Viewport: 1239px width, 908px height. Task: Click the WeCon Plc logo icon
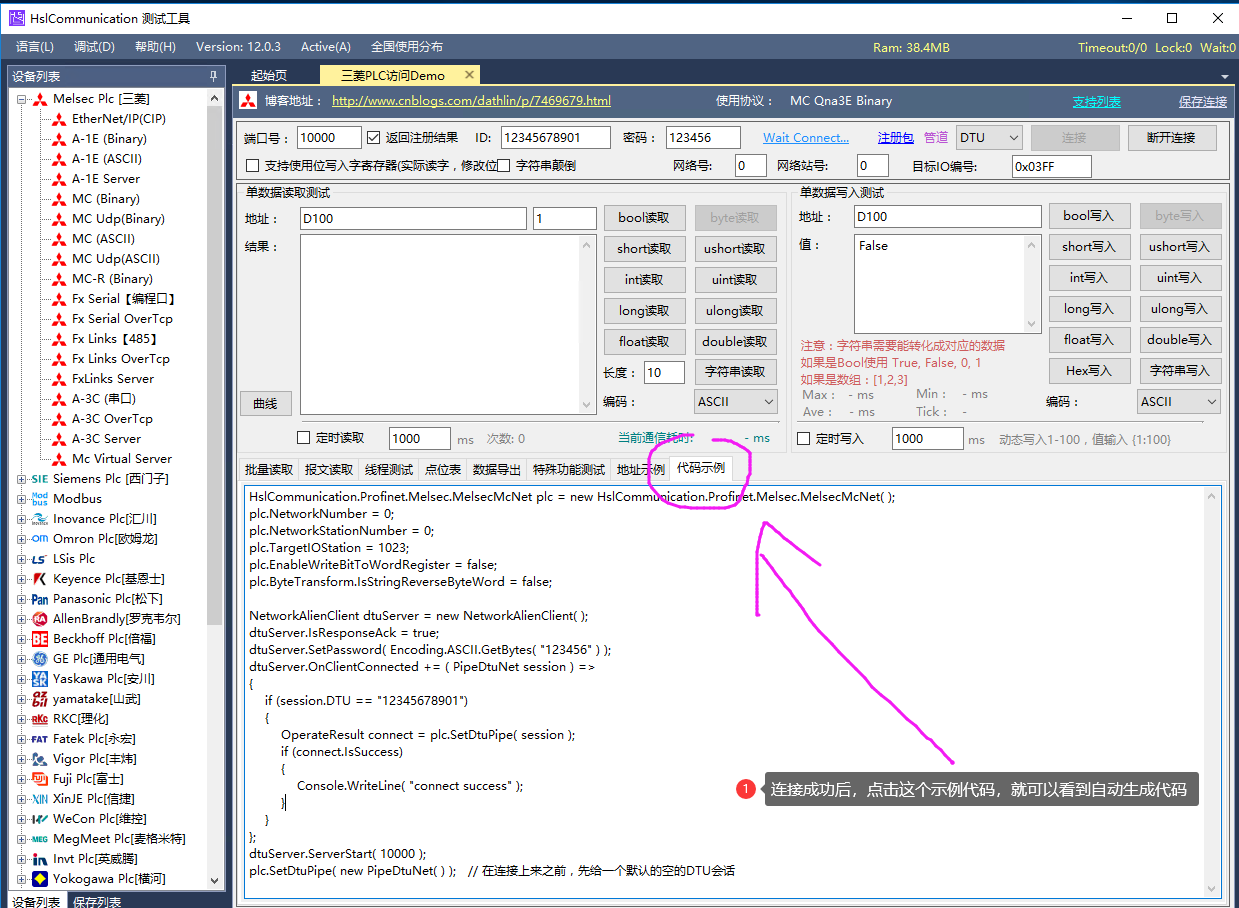click(x=40, y=819)
